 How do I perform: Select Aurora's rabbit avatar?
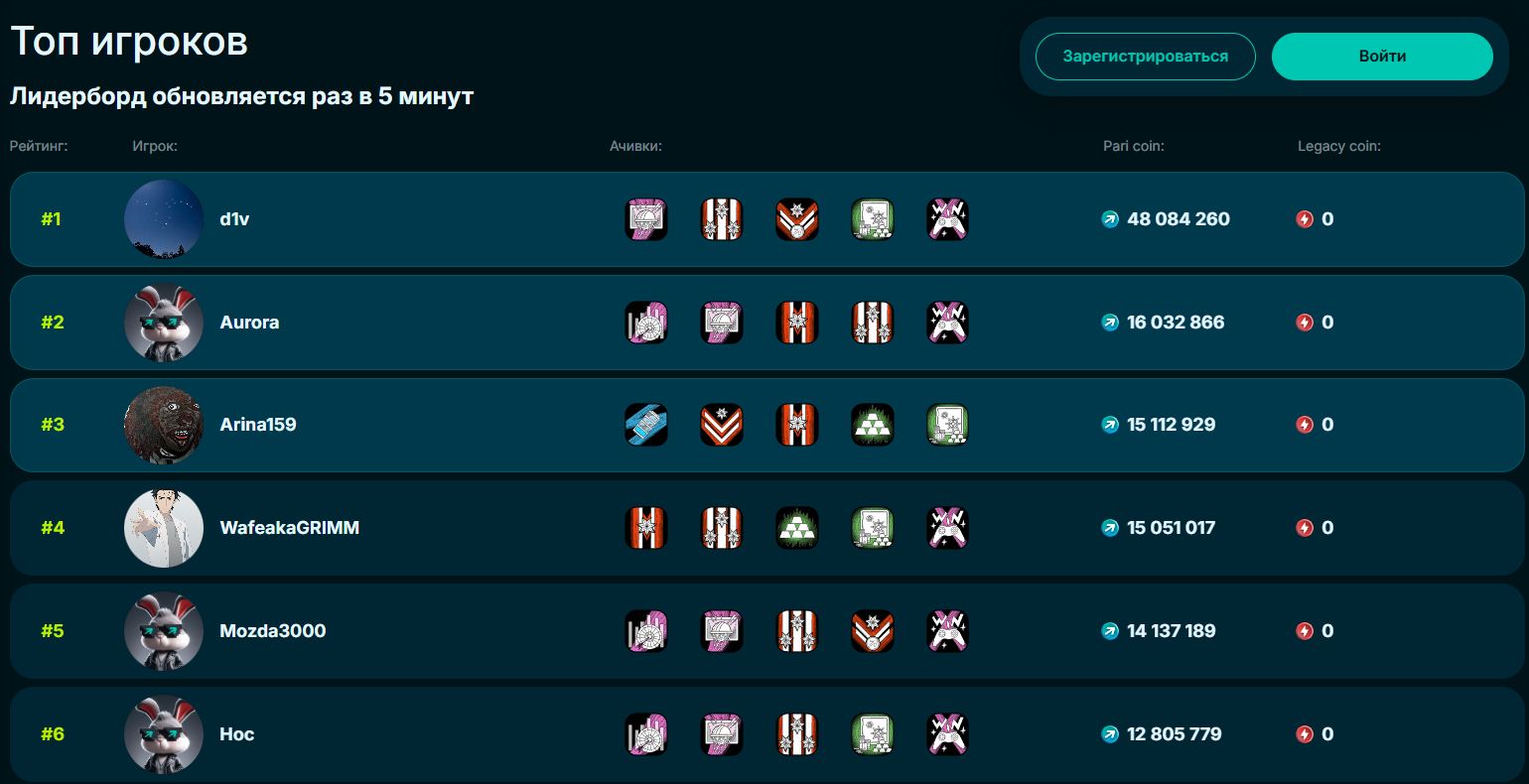[x=164, y=323]
